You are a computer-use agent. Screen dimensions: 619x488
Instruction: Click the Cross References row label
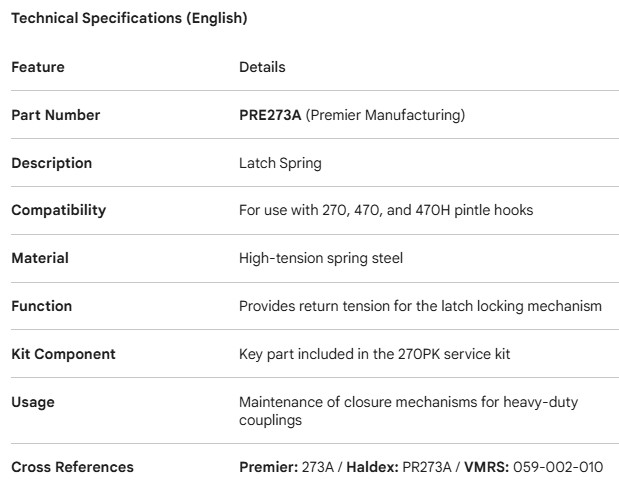[72, 467]
